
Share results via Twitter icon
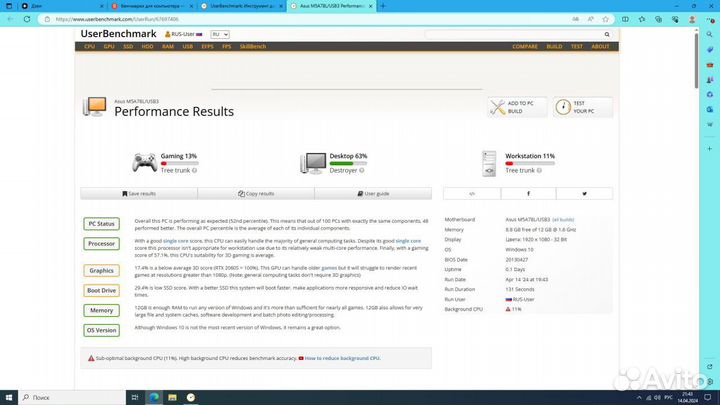click(585, 193)
